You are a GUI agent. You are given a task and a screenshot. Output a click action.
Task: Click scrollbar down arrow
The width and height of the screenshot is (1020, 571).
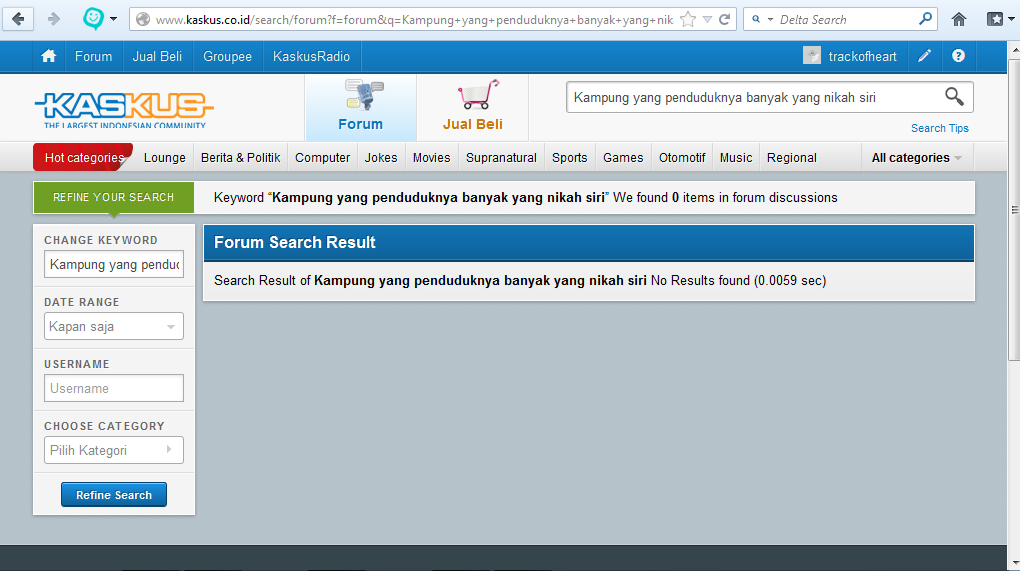[x=1013, y=563]
